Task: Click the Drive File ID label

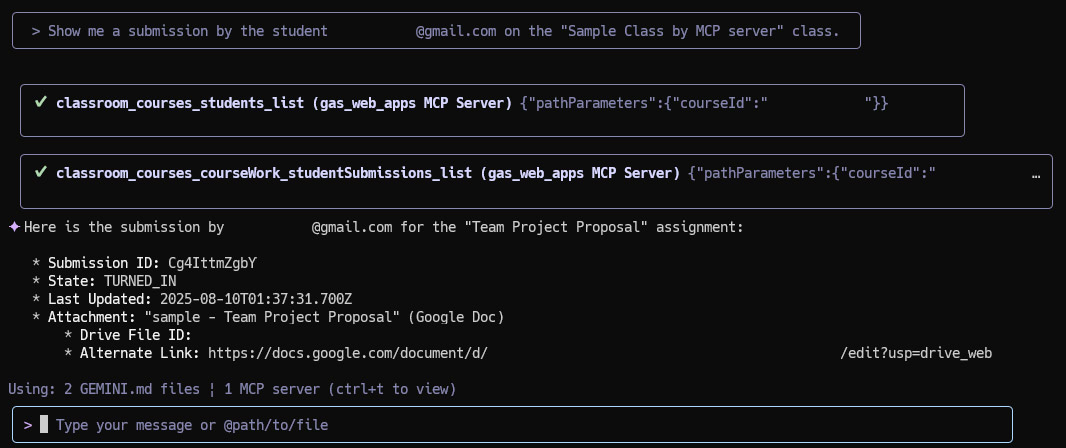Action: pos(136,336)
